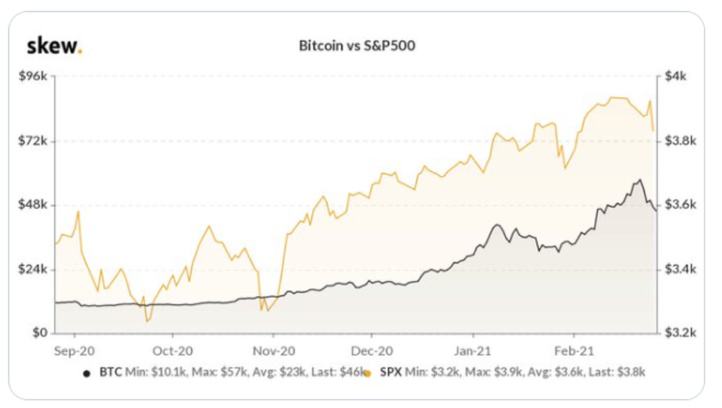Select the BTC legend label
The width and height of the screenshot is (722, 408).
111,372
